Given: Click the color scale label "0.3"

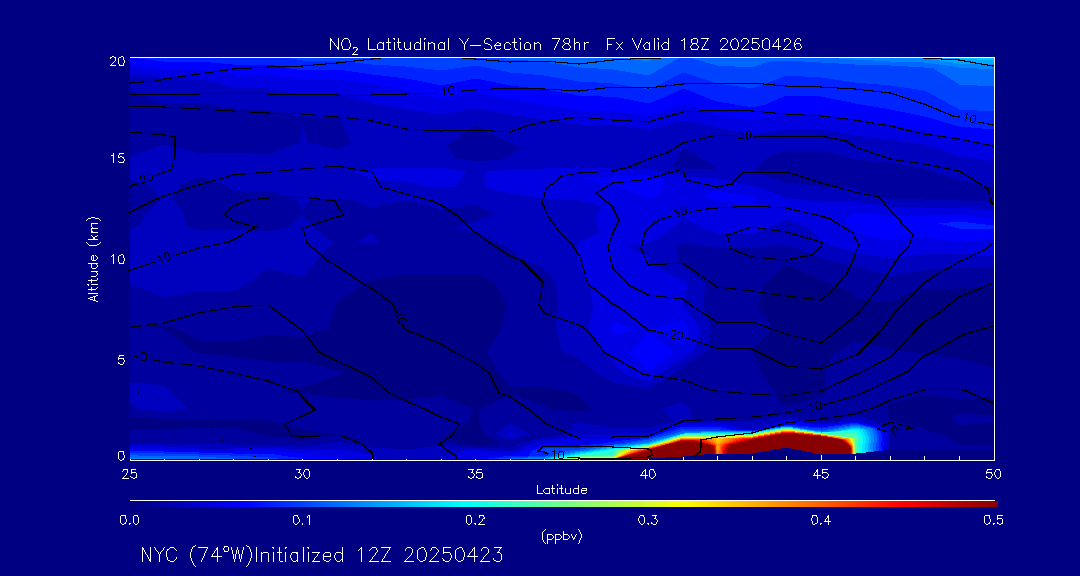Looking at the screenshot, I should click(647, 520).
